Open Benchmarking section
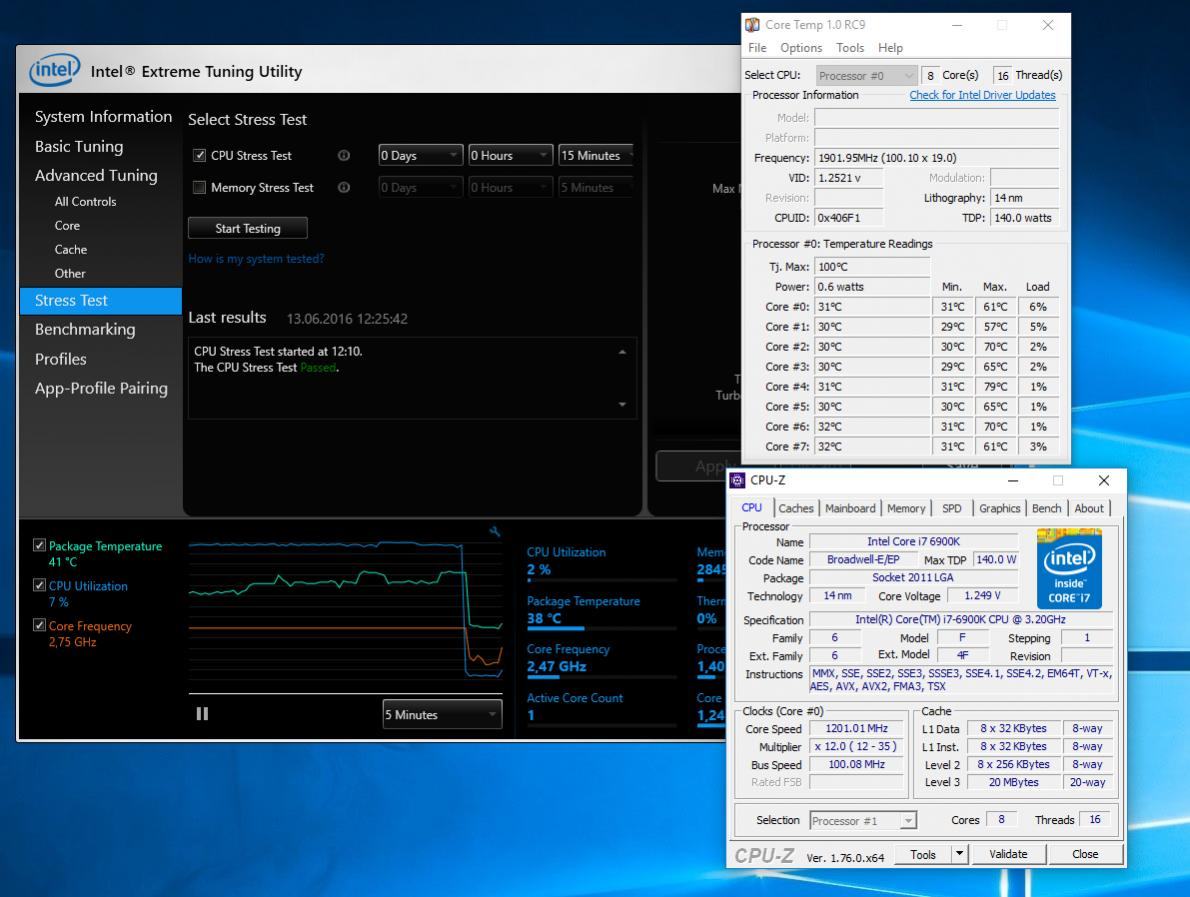 85,329
